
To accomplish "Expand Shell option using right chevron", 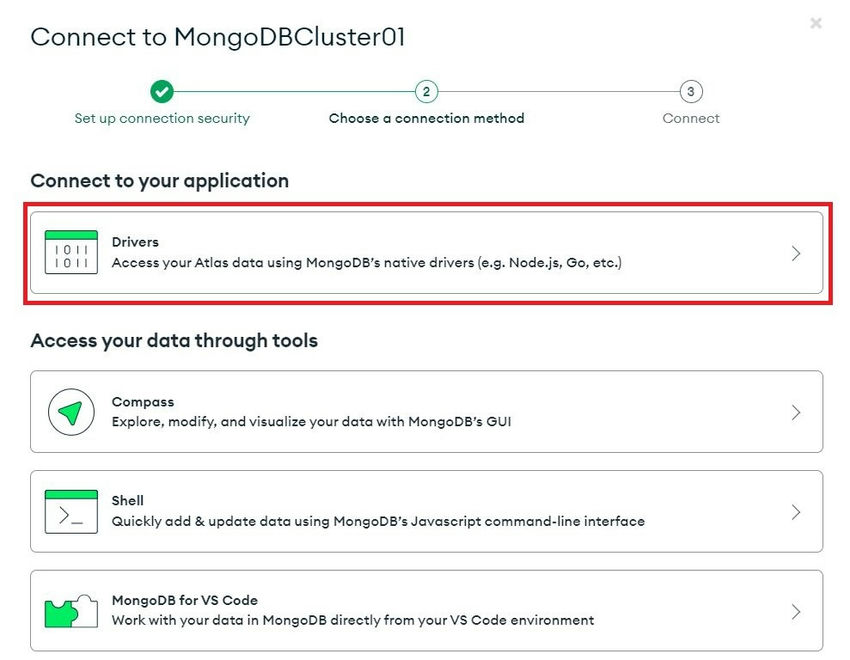I will coord(796,512).
